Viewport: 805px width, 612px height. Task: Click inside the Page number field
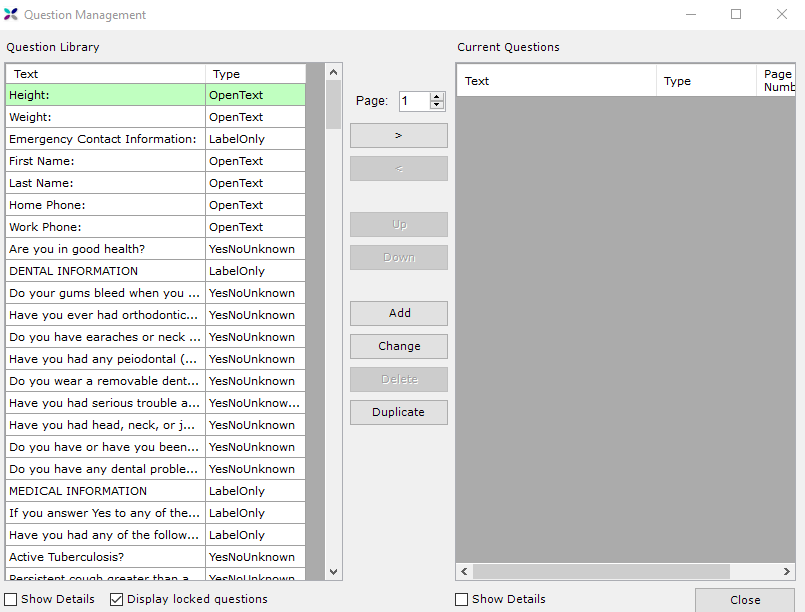pos(413,101)
